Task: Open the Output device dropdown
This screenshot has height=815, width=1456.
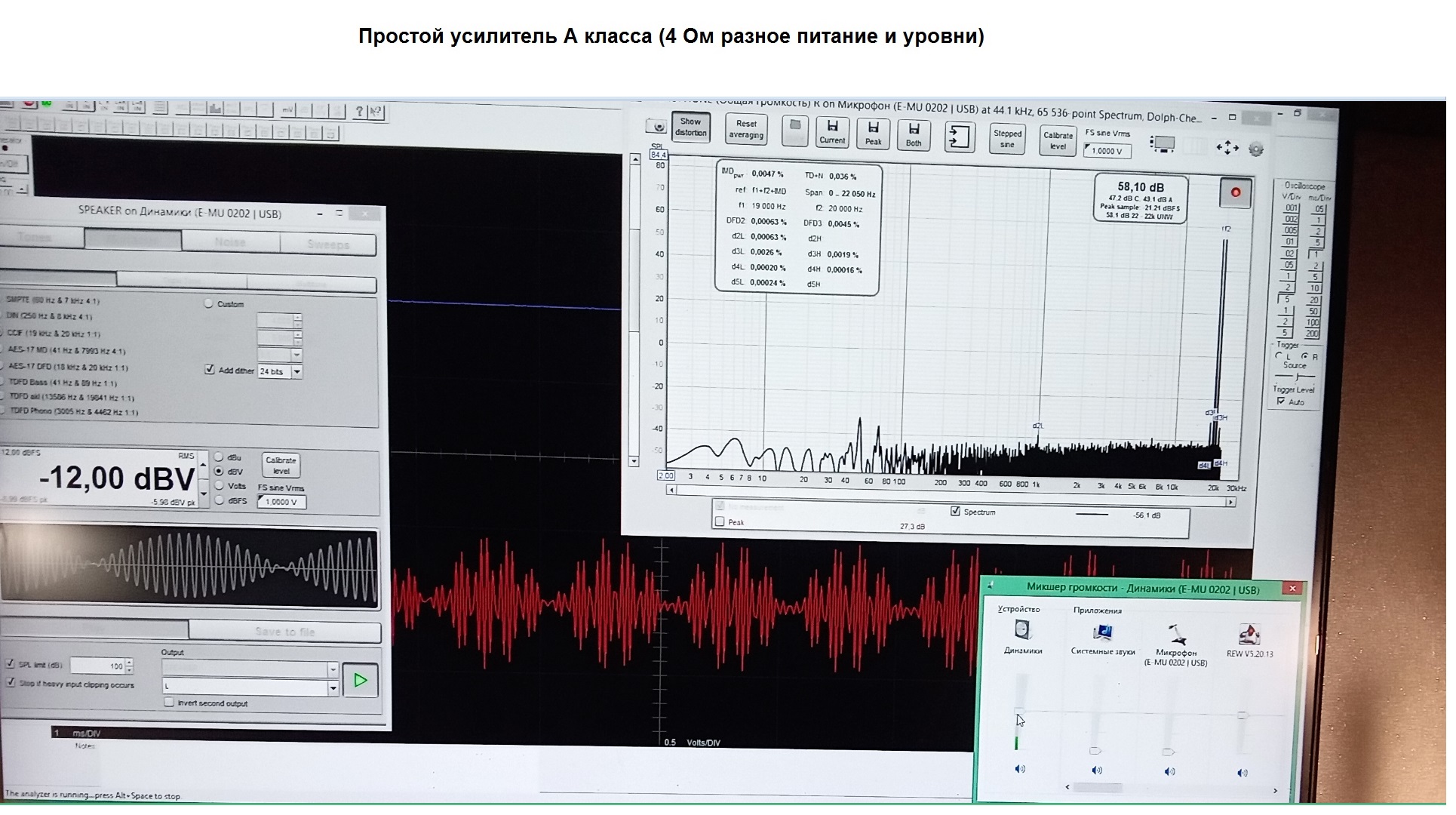Action: click(x=333, y=669)
